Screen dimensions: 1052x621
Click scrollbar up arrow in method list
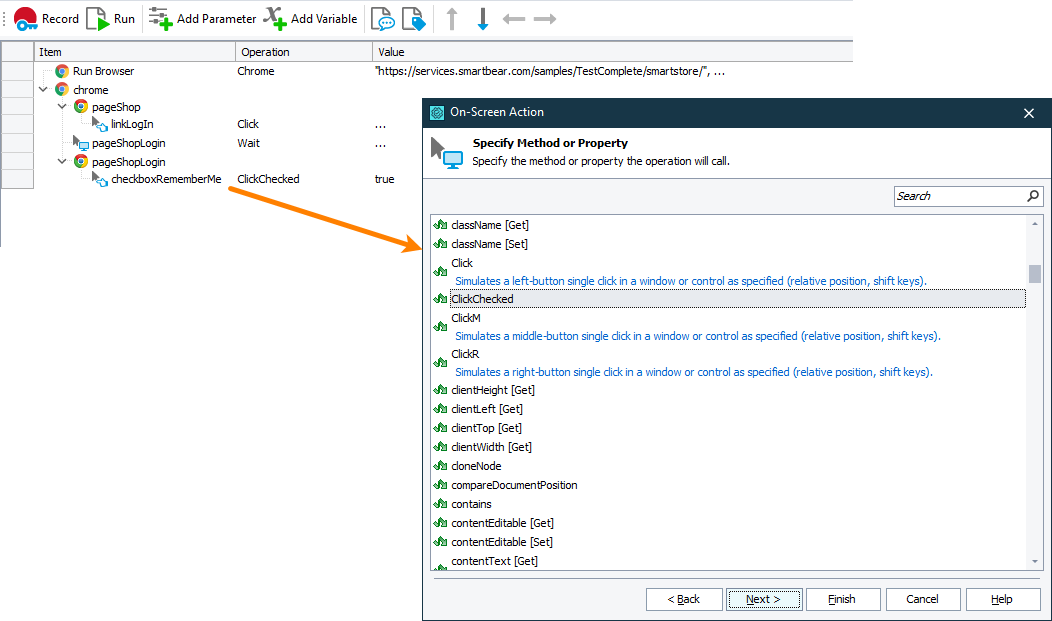1035,223
